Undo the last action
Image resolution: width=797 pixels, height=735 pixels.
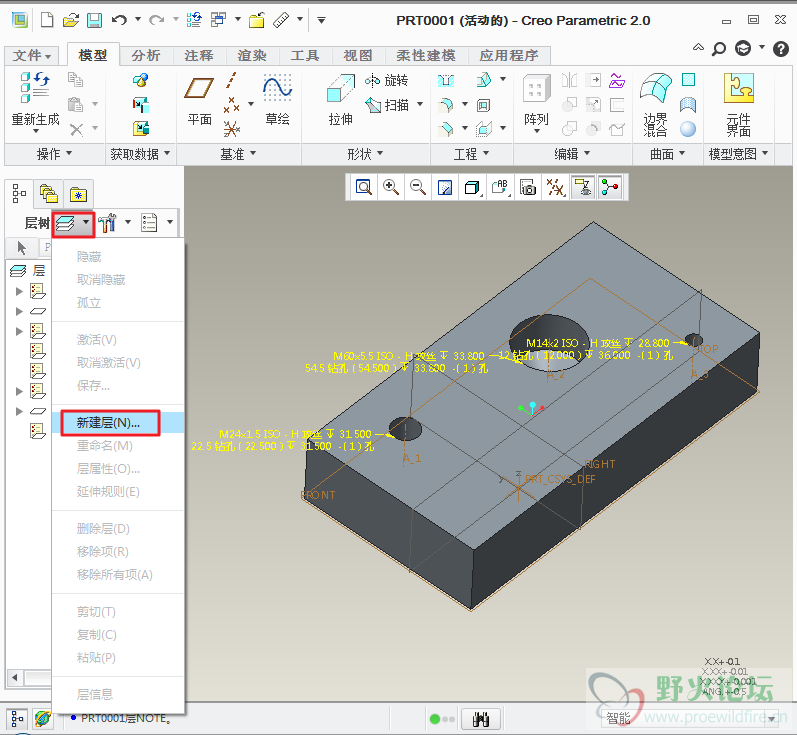119,20
